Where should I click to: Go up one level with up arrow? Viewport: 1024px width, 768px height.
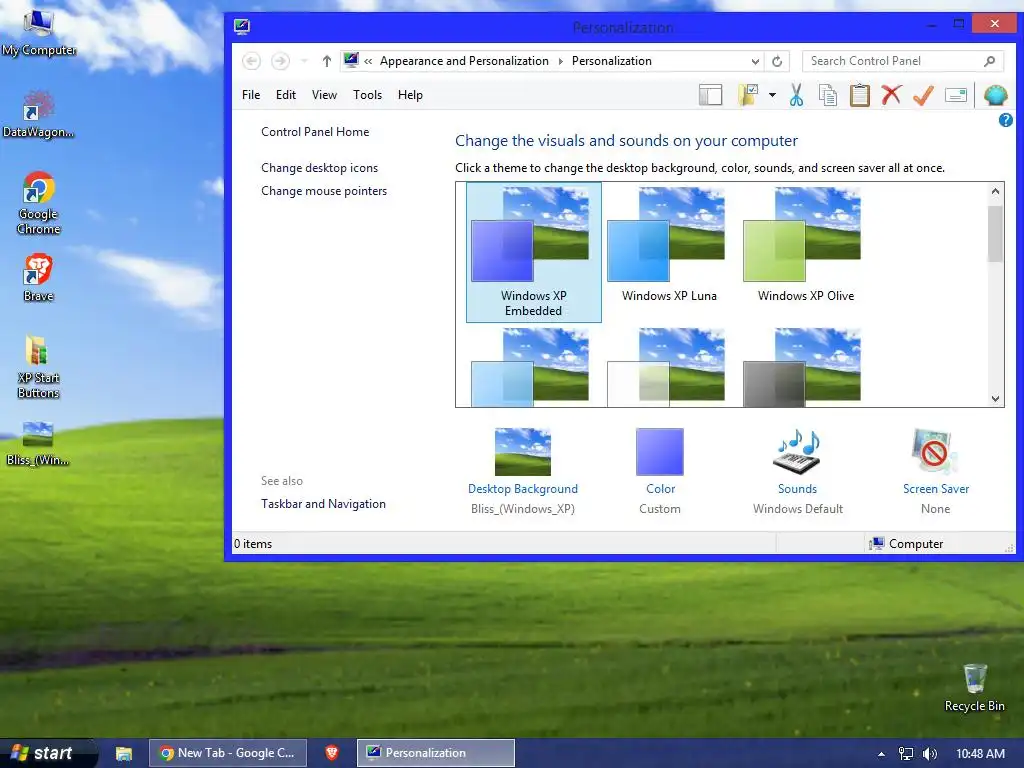tap(327, 61)
